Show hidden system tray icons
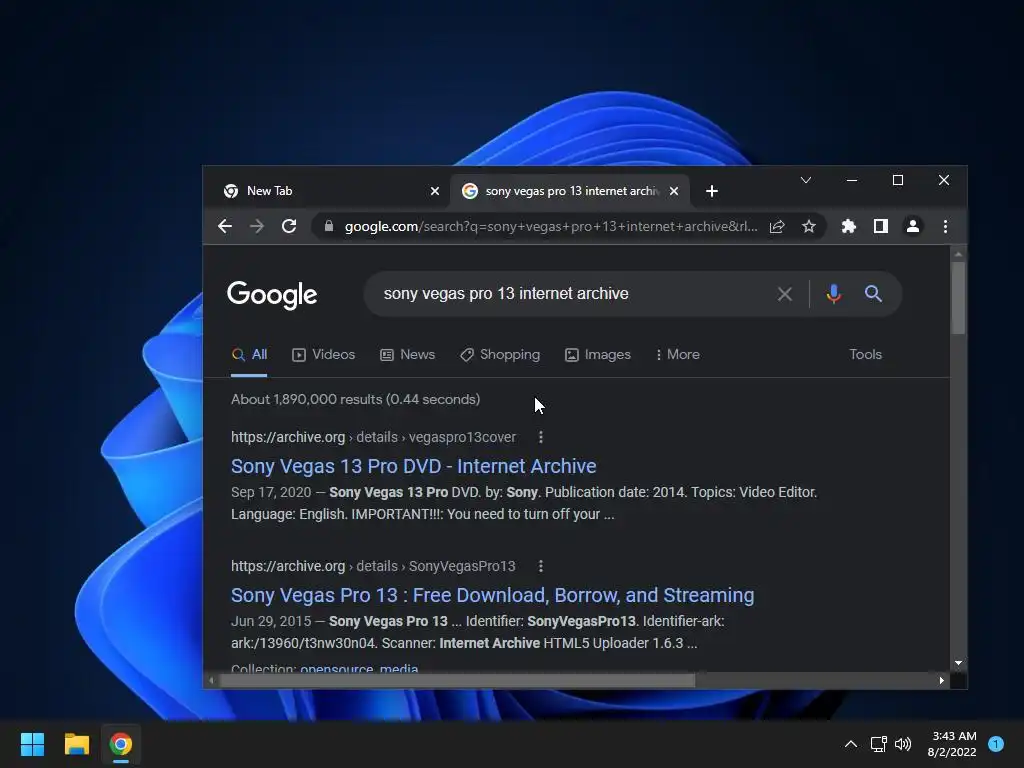Viewport: 1024px width, 768px height. [x=851, y=744]
